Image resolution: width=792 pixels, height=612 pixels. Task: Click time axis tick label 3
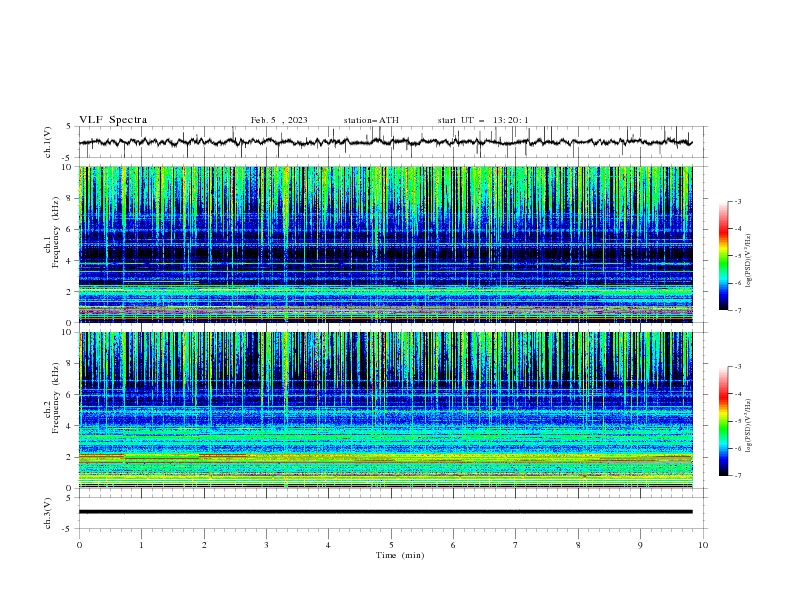tap(266, 545)
